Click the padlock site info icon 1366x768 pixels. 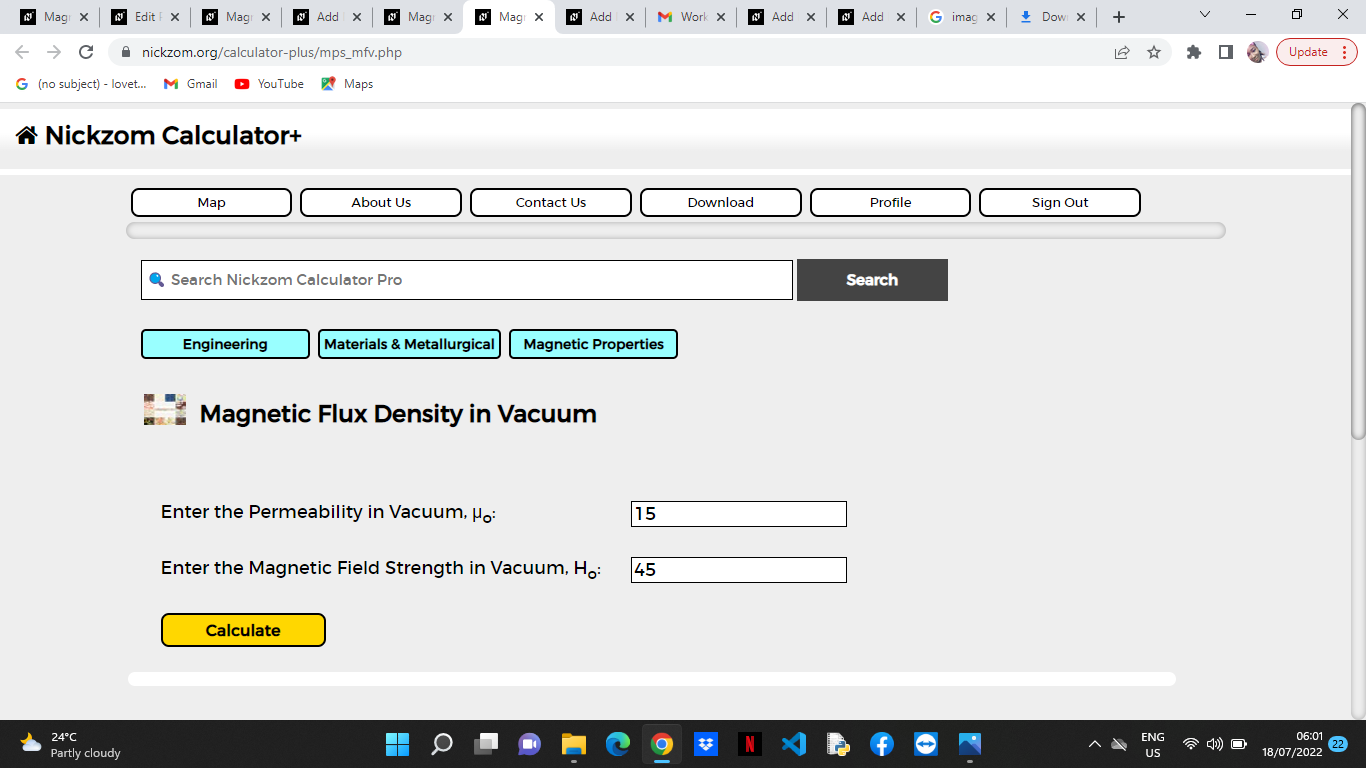click(126, 52)
